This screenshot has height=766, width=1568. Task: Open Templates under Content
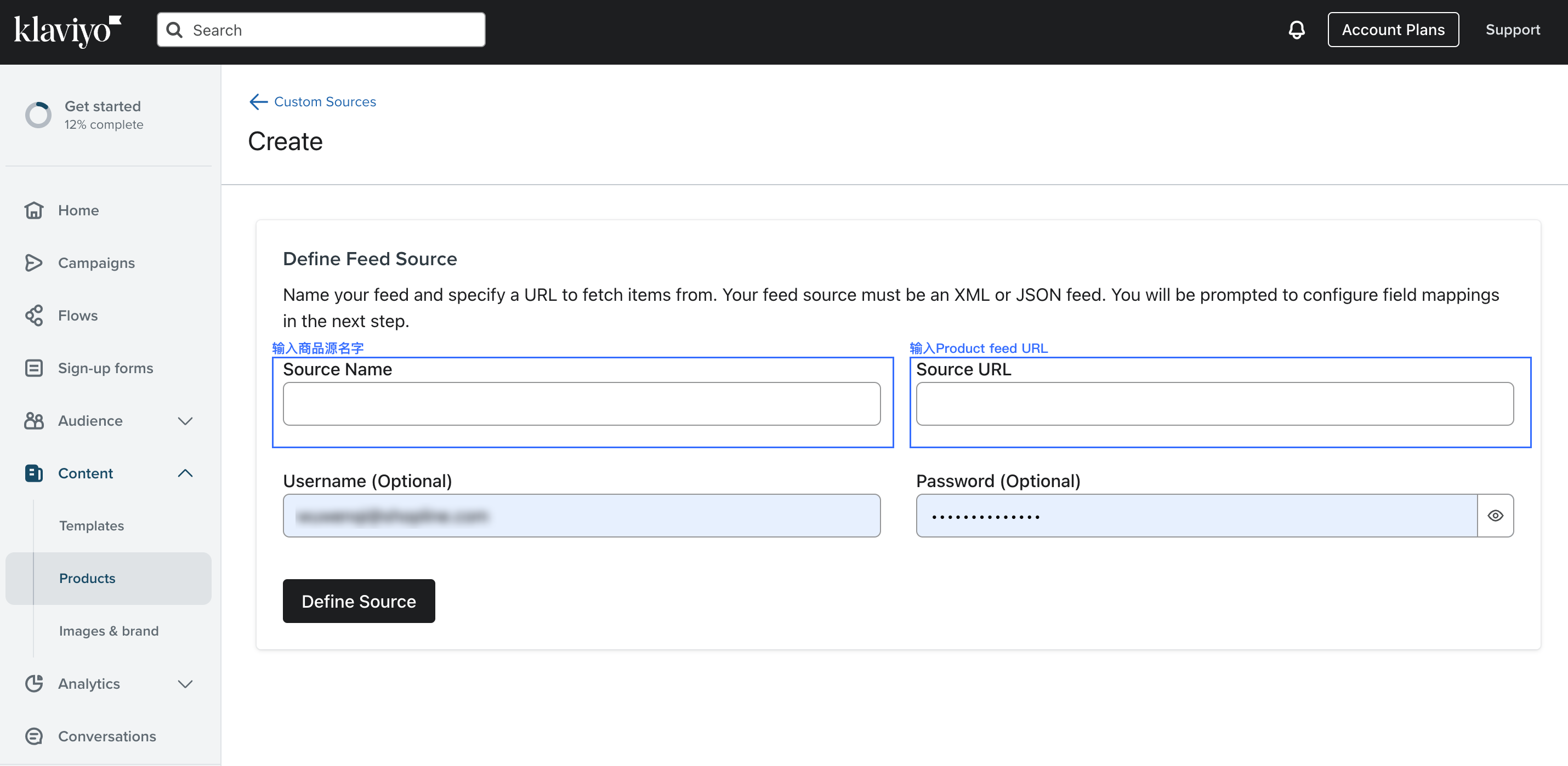[92, 525]
